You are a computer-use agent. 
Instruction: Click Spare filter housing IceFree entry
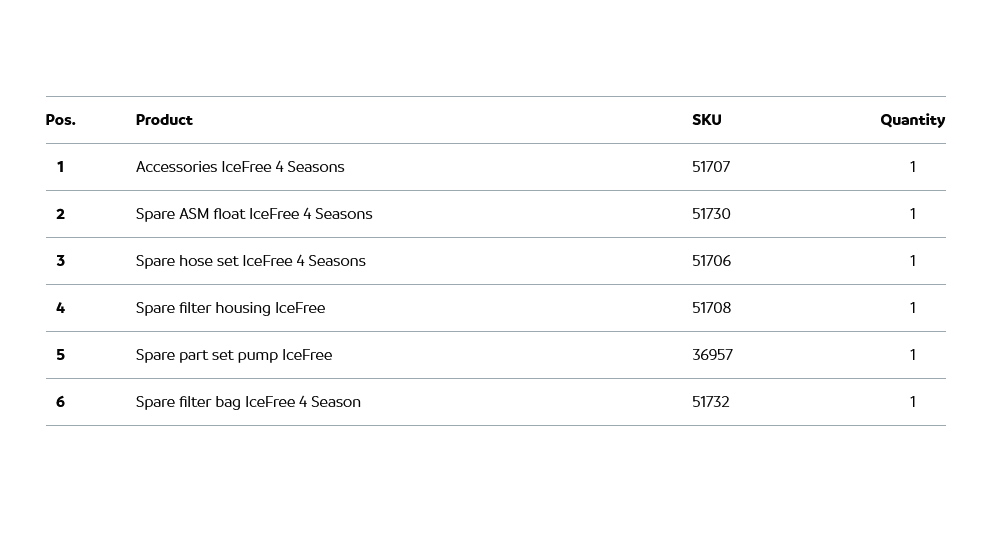coord(230,308)
